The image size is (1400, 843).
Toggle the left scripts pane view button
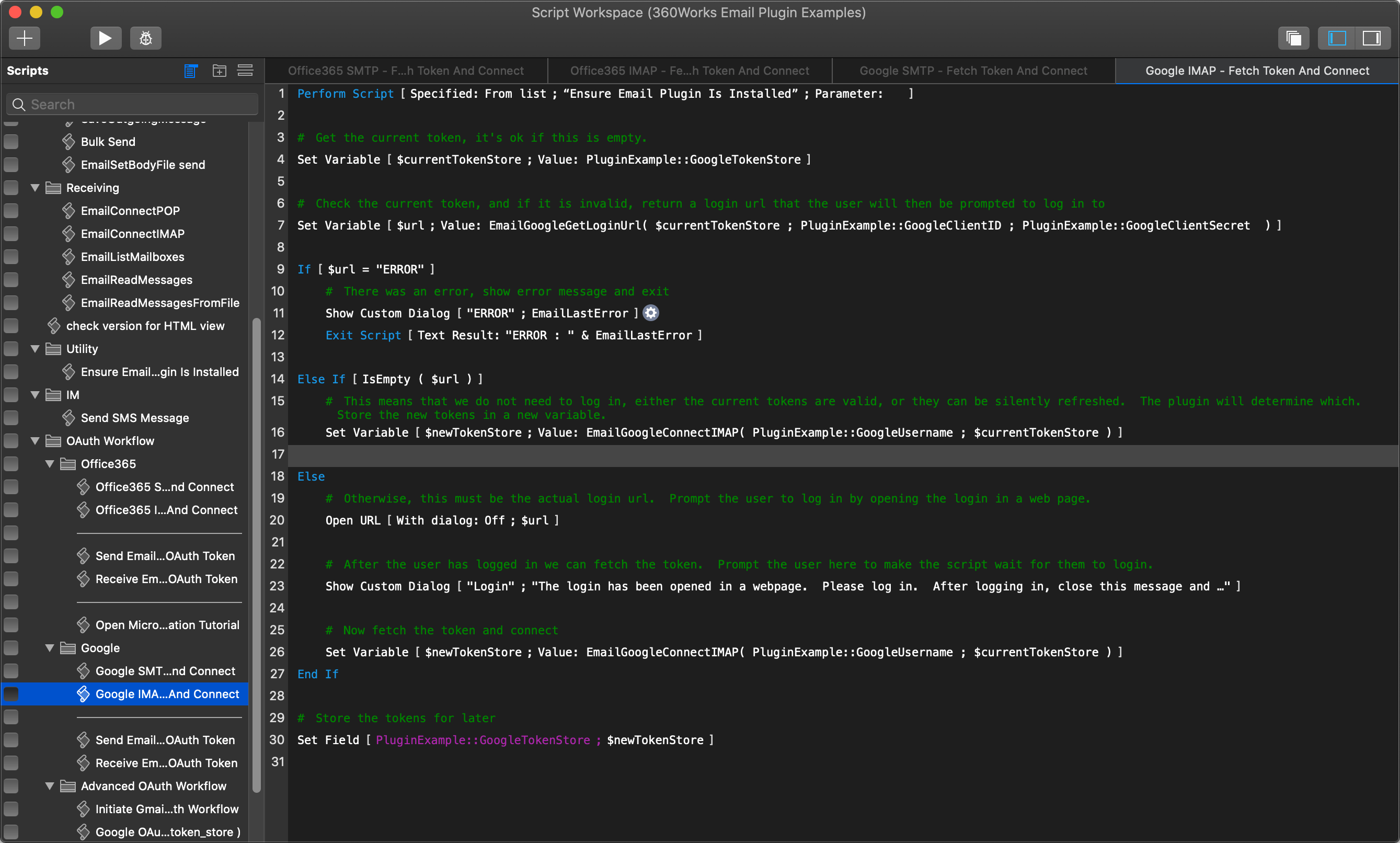[1336, 38]
